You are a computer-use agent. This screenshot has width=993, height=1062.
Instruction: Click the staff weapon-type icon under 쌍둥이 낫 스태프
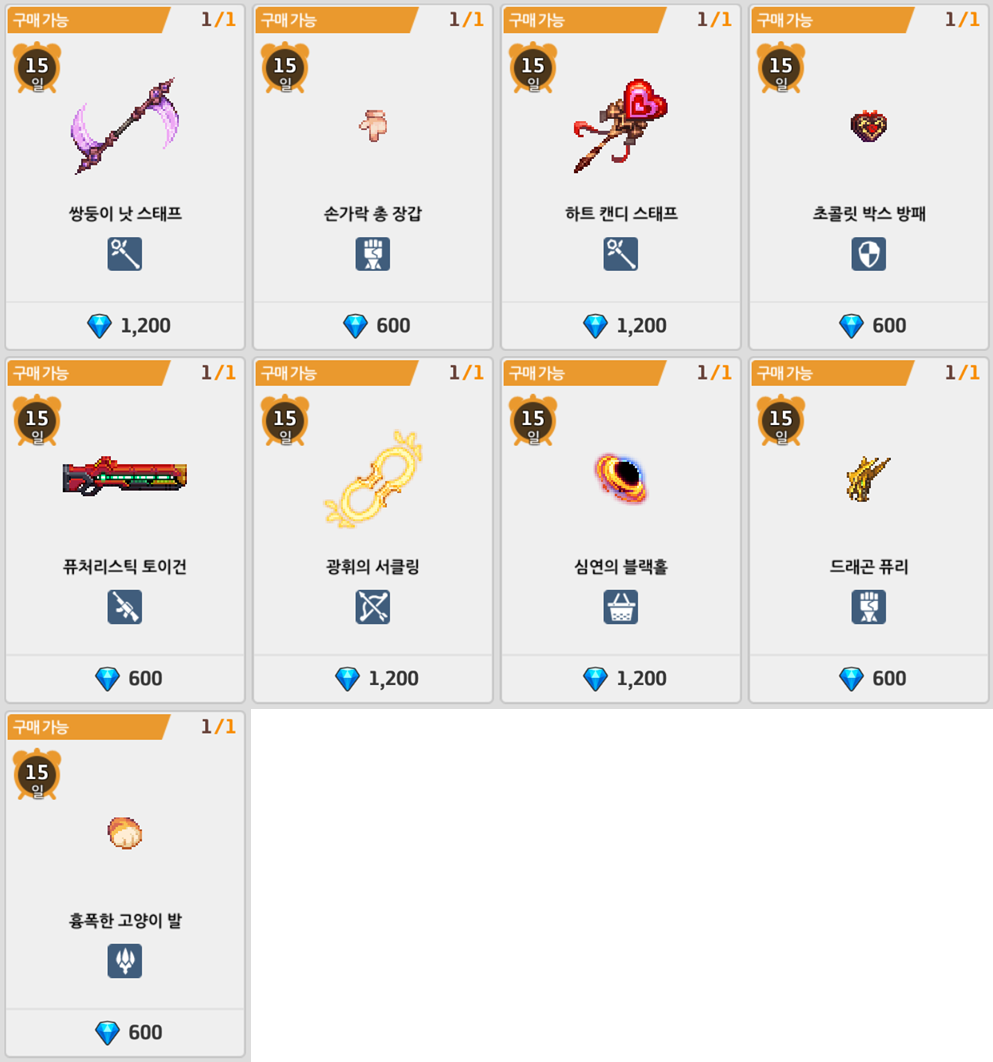pos(125,254)
